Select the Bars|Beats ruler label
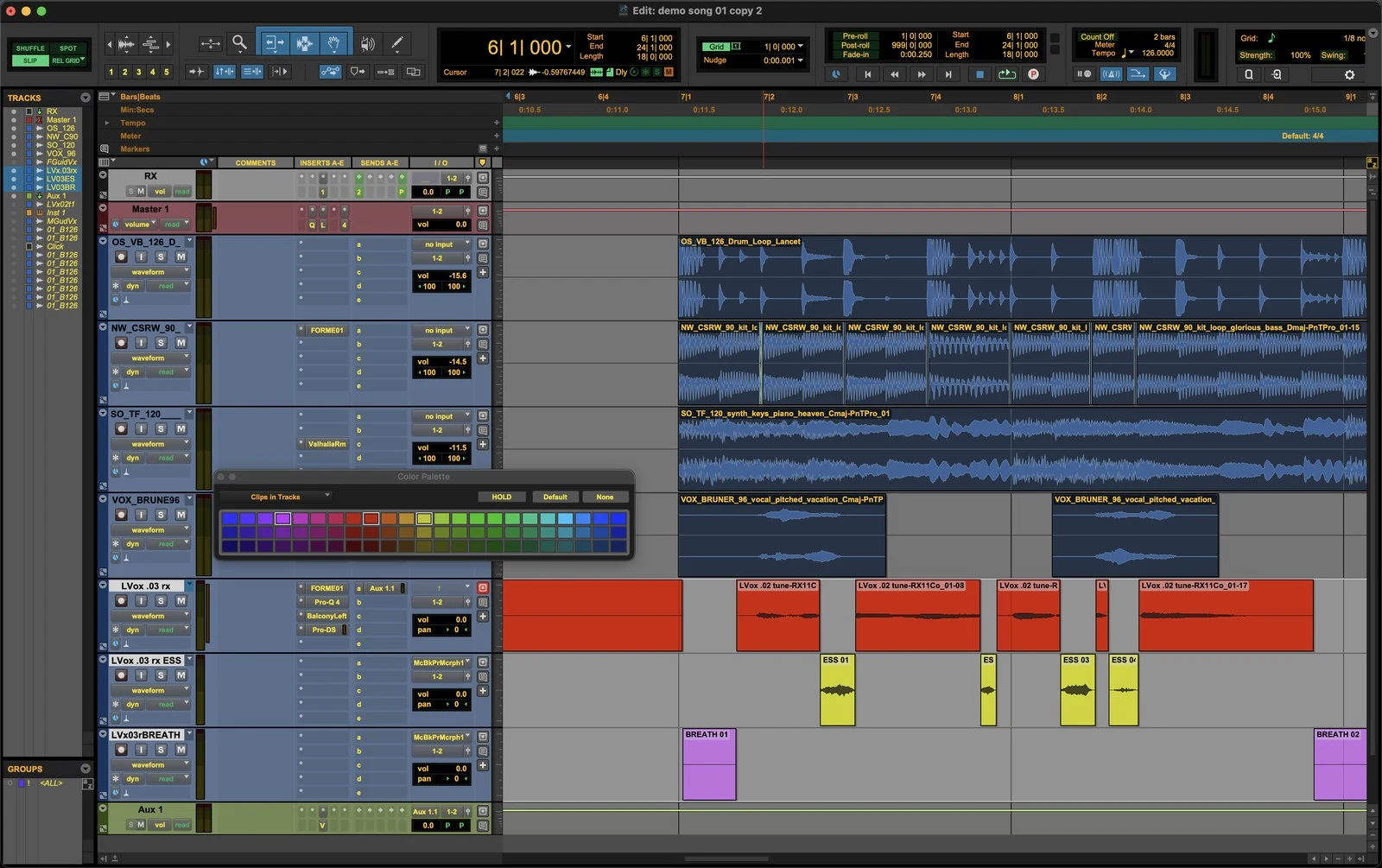Image resolution: width=1382 pixels, height=868 pixels. [140, 97]
